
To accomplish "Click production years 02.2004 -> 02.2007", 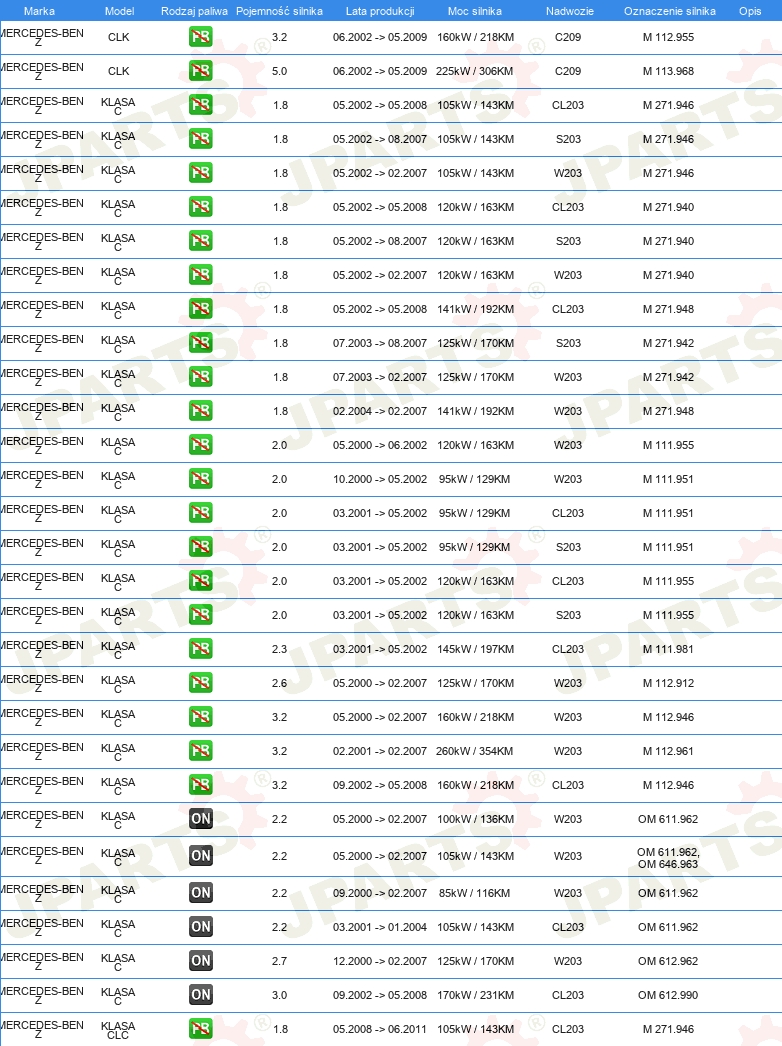I will pyautogui.click(x=380, y=412).
